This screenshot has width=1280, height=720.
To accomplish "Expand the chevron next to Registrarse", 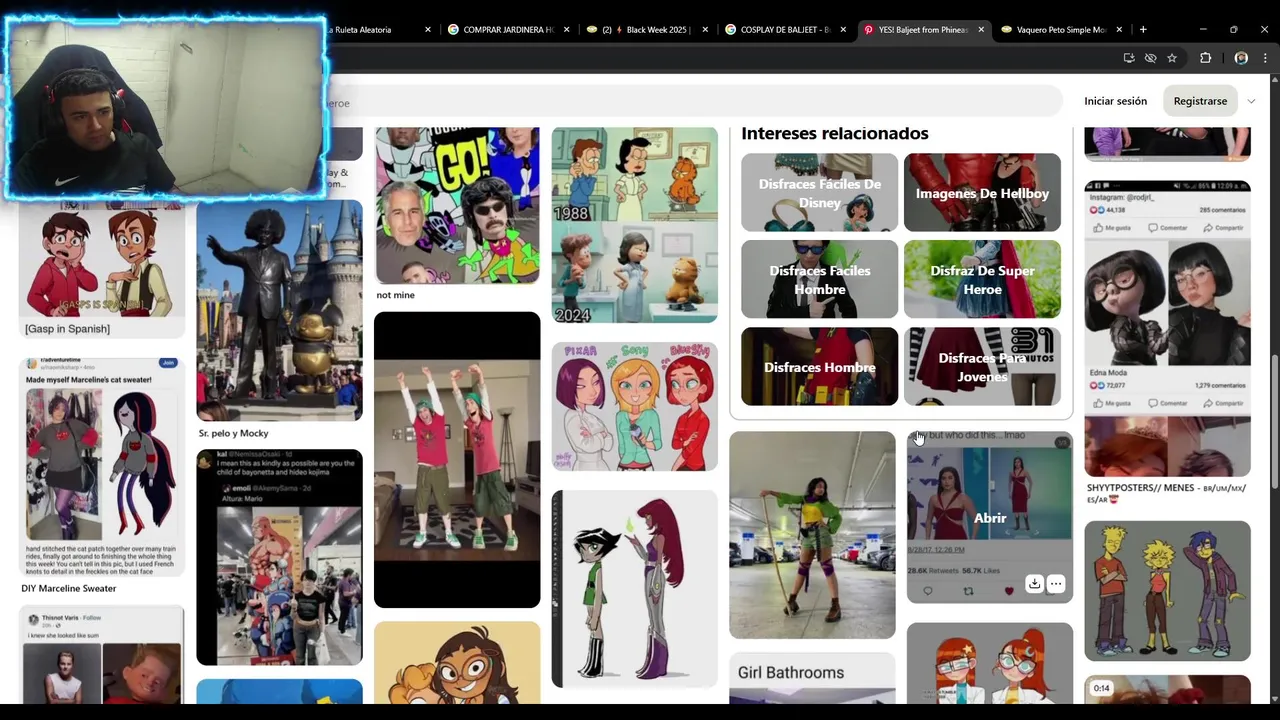I will (x=1251, y=101).
